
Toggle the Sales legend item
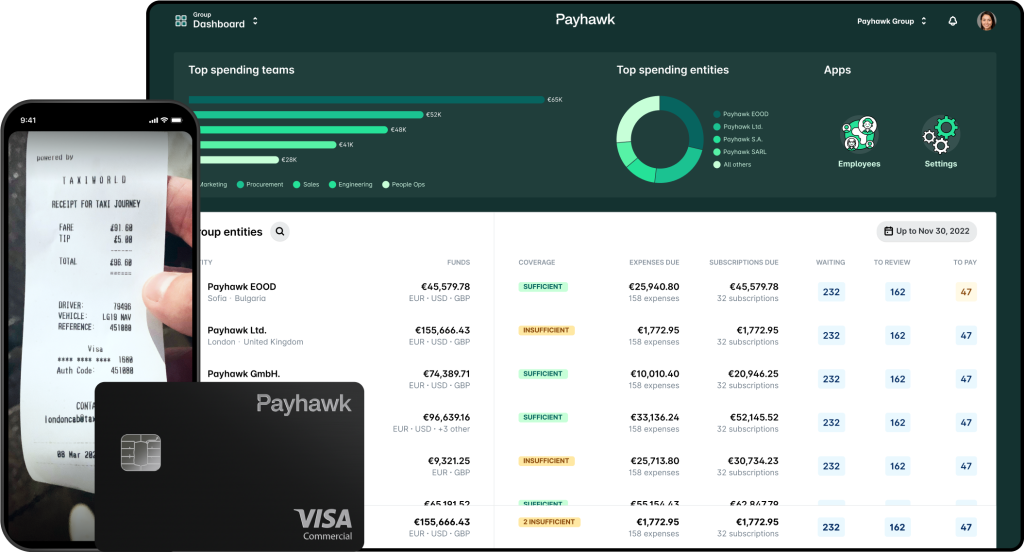point(306,185)
